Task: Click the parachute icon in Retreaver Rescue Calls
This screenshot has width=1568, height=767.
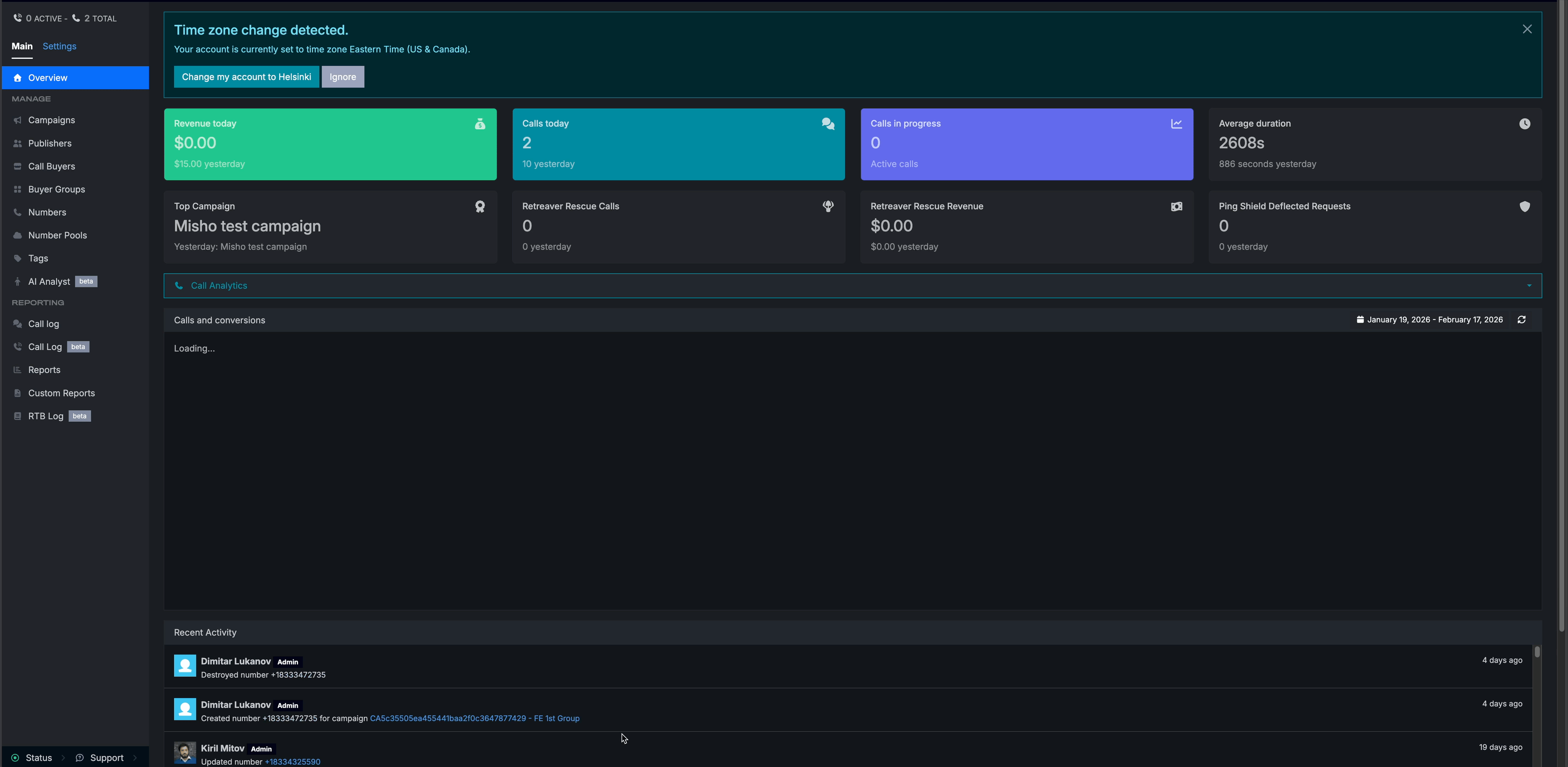Action: [828, 207]
